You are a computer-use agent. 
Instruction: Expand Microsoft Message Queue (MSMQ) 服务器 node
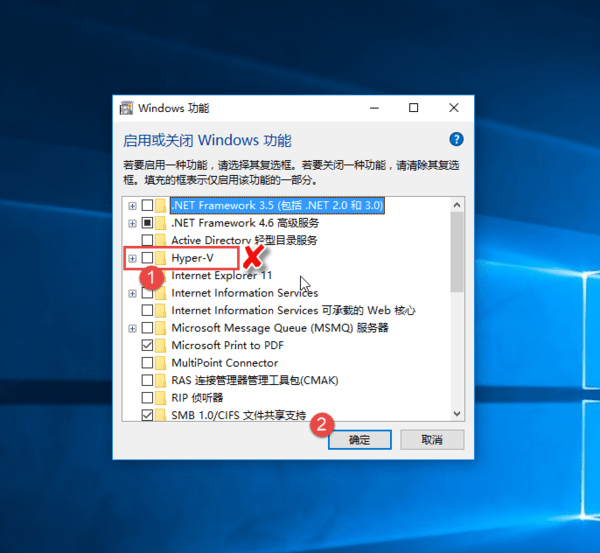click(x=132, y=328)
